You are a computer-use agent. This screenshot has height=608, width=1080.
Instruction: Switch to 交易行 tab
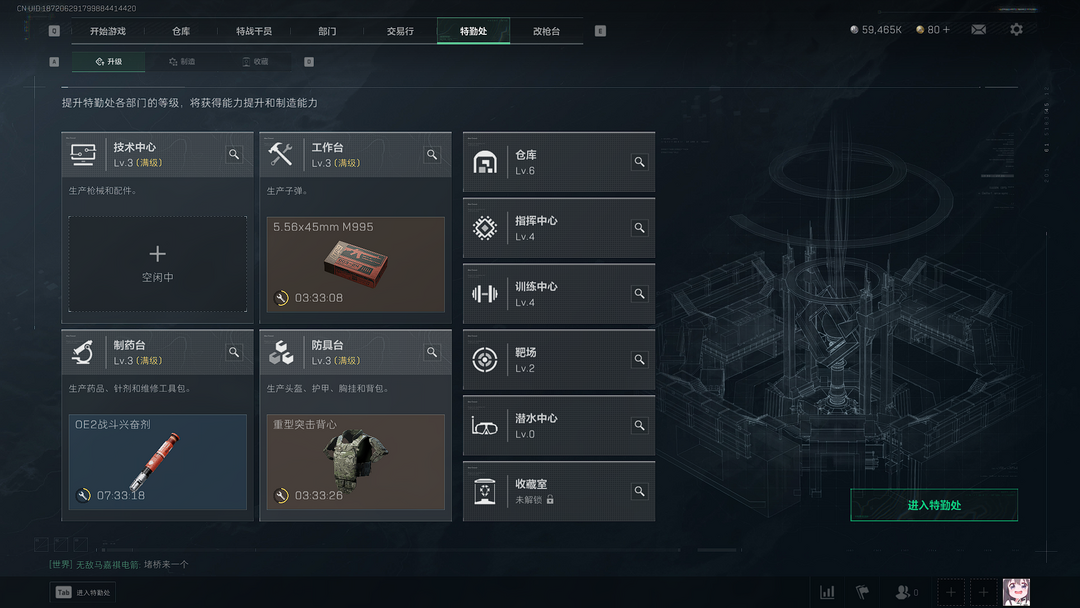pyautogui.click(x=400, y=31)
